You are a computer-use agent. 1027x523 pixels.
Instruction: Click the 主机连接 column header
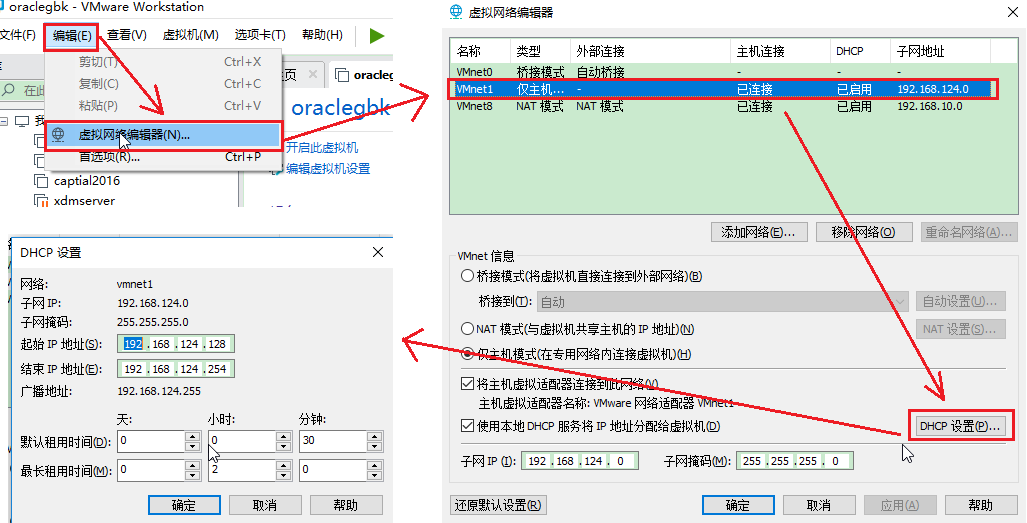point(780,51)
